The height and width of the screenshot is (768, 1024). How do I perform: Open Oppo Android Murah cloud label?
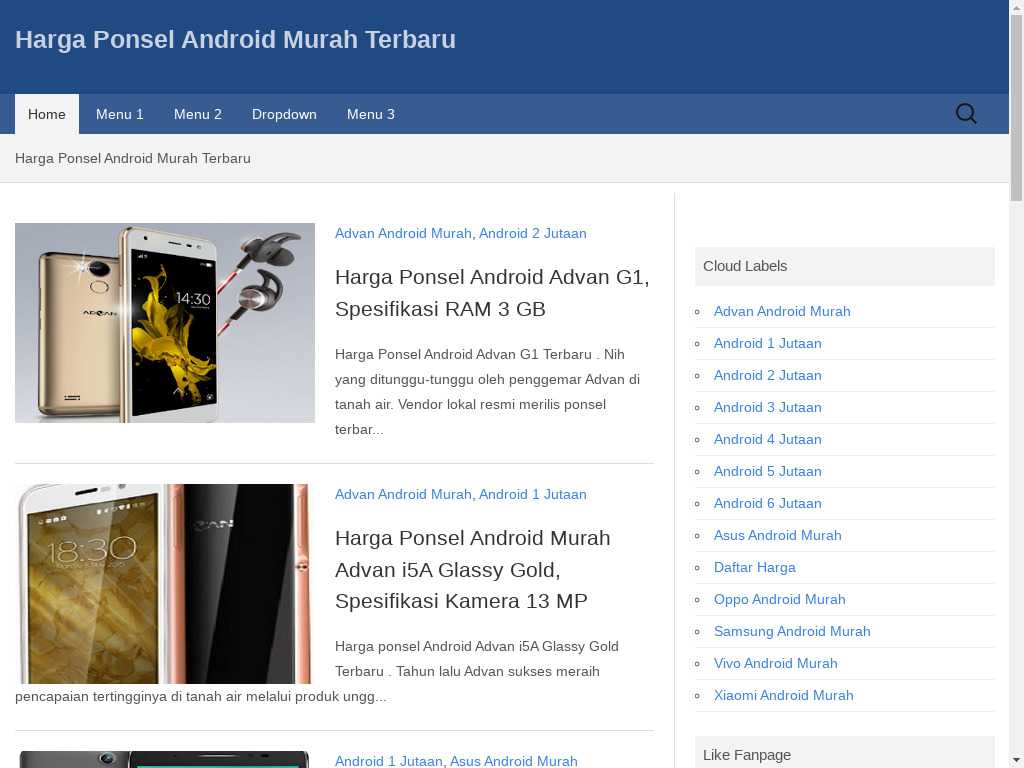[779, 600]
